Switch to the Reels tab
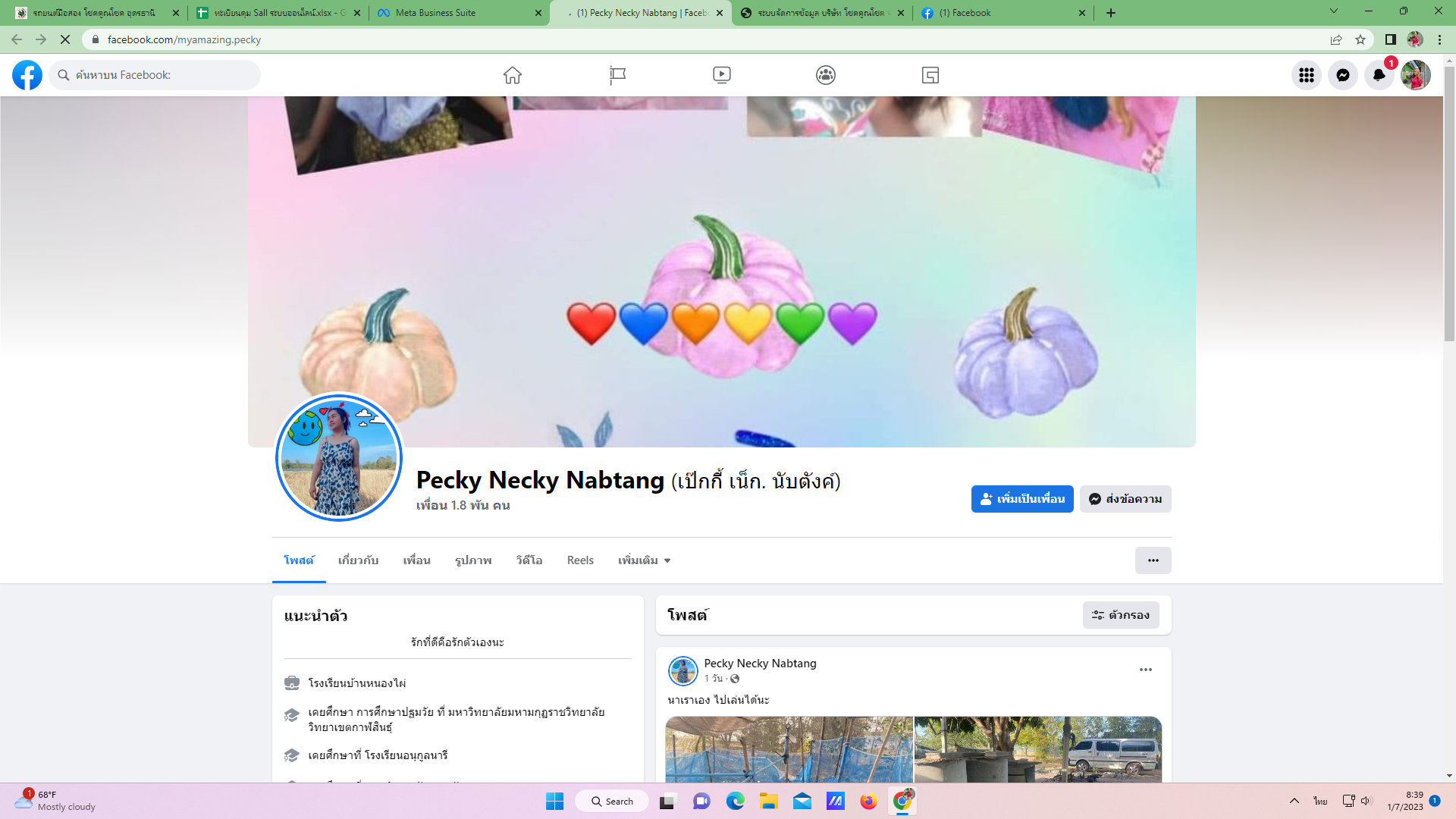 [580, 560]
